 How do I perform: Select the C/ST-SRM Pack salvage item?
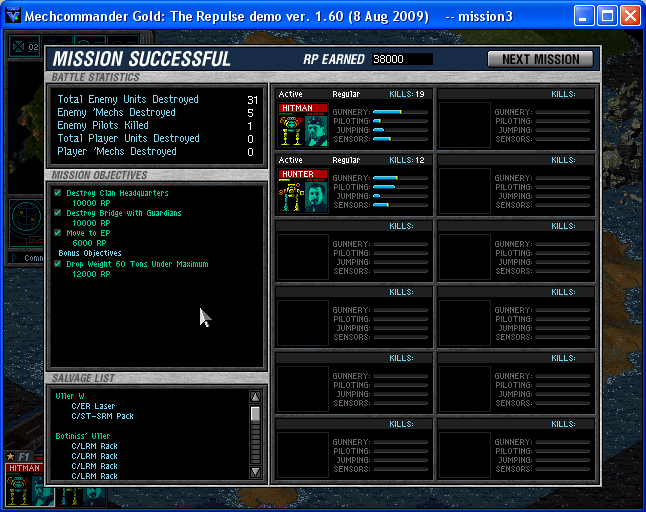tap(102, 416)
